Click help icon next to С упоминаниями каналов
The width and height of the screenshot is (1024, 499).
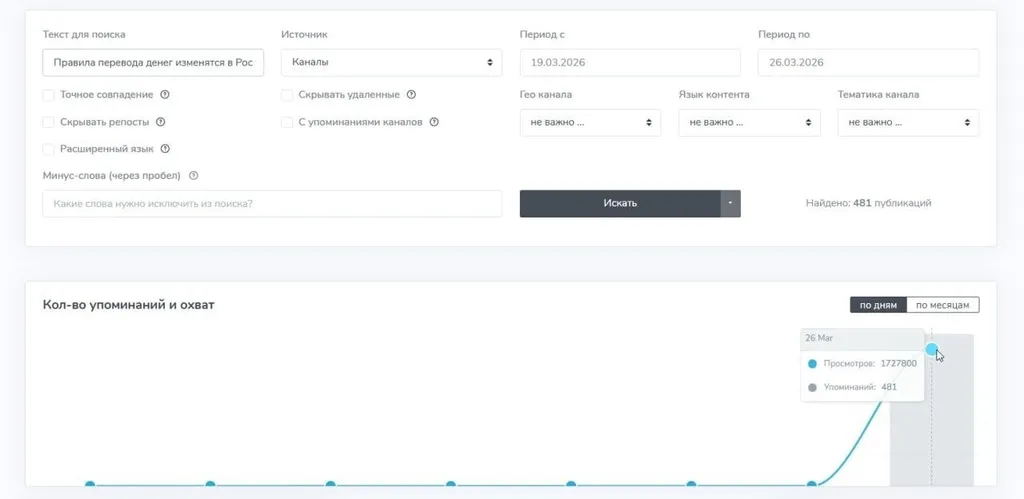pyautogui.click(x=435, y=122)
